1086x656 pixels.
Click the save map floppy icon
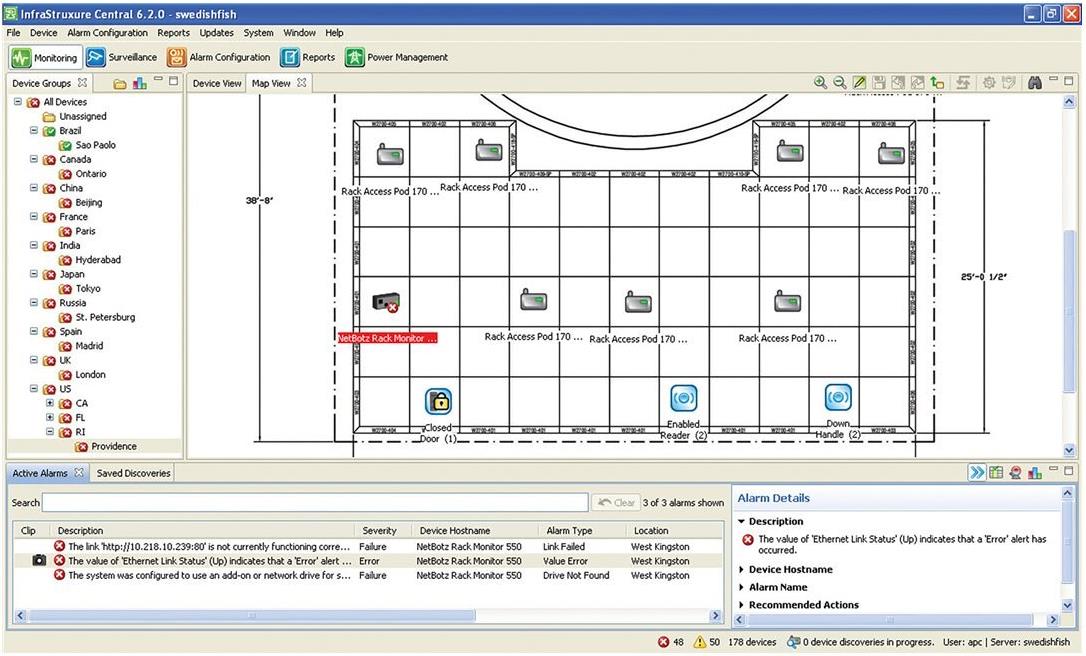click(878, 82)
